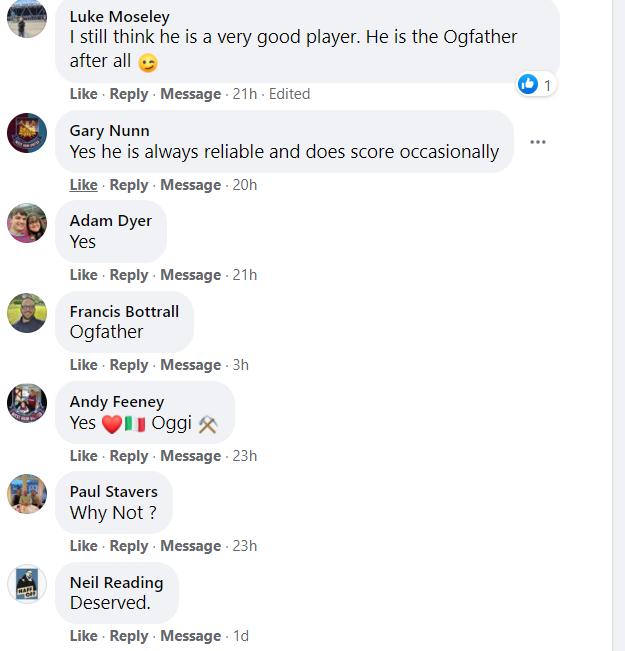Open Luke Moseley's profile picture
The width and height of the screenshot is (625, 651).
tap(27, 19)
